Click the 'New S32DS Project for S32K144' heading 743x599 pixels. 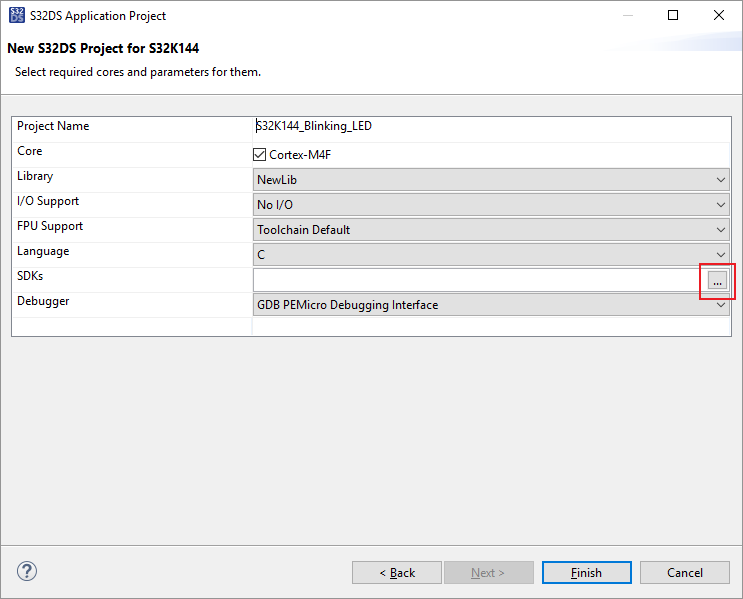click(x=103, y=48)
